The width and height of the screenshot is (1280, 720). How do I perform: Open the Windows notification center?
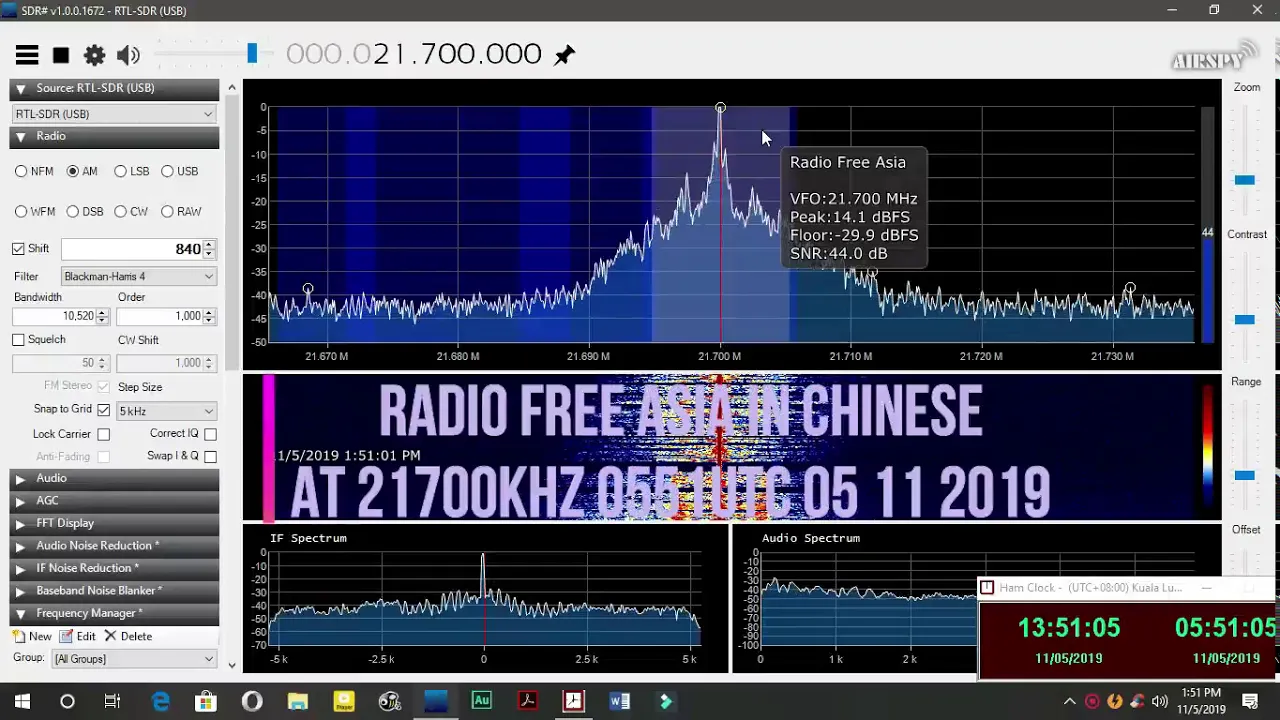tap(1250, 702)
